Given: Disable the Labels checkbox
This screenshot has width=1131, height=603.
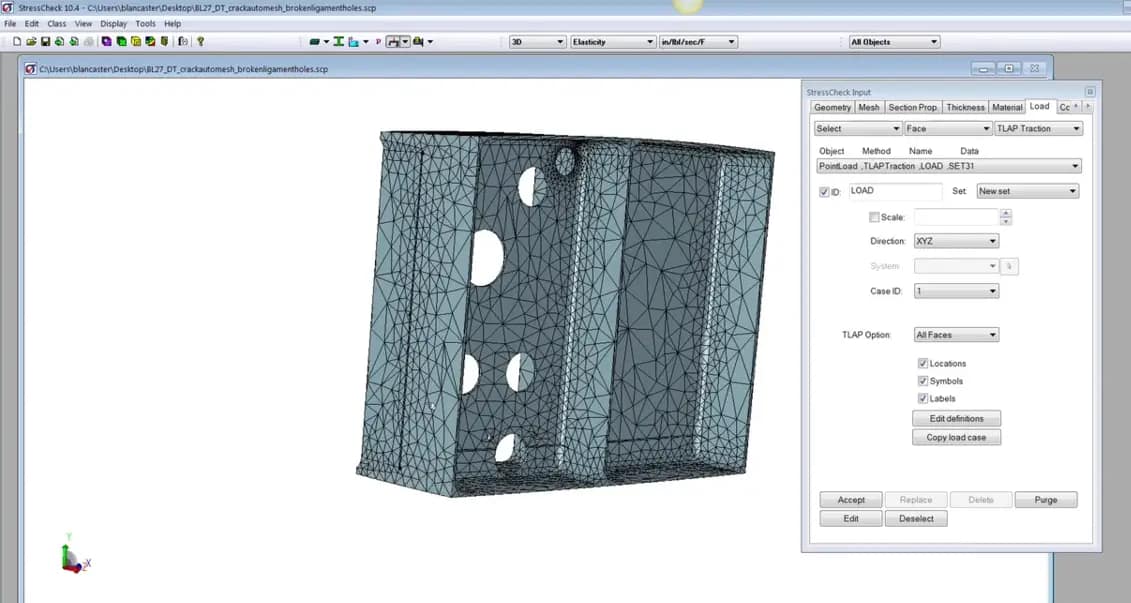Looking at the screenshot, I should [x=923, y=399].
